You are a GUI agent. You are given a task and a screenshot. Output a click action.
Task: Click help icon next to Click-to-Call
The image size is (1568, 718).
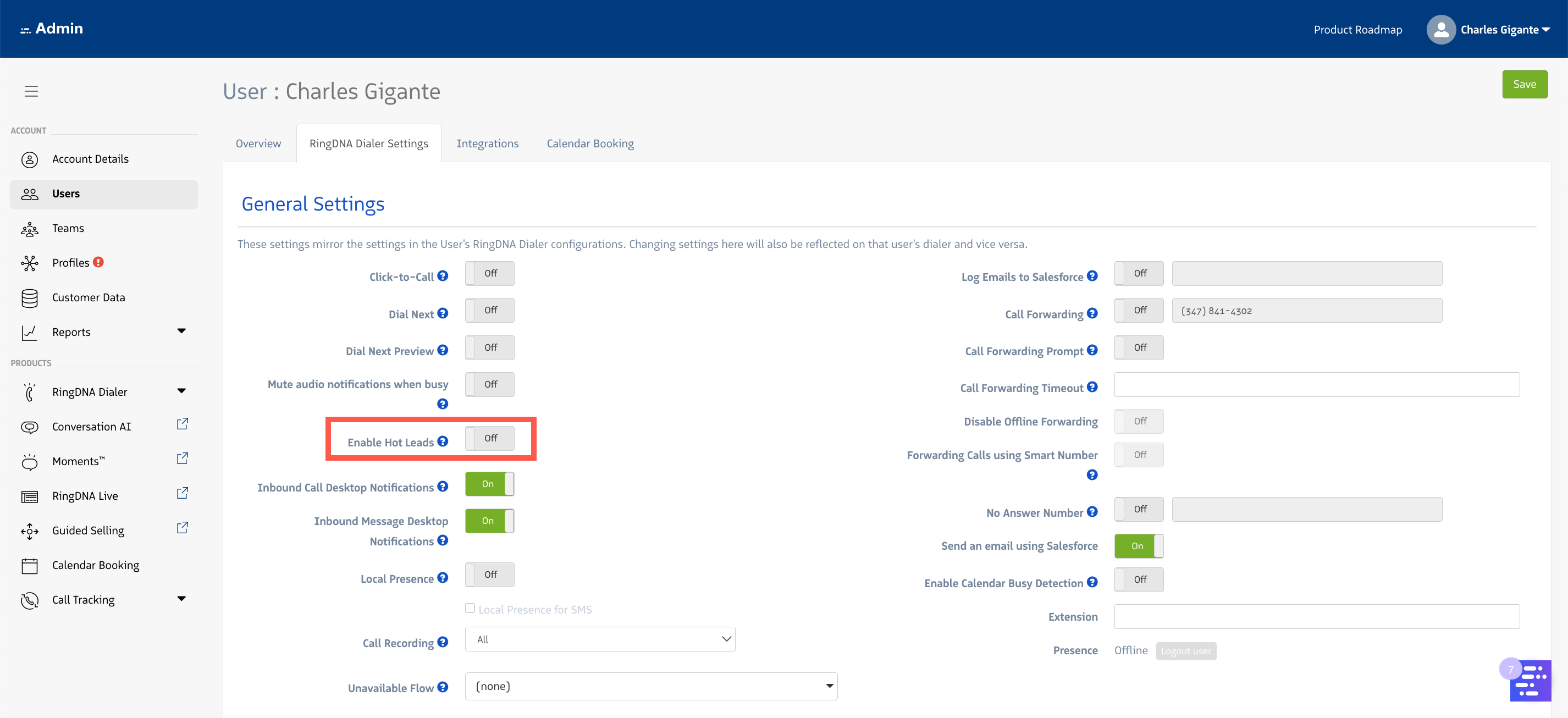(x=443, y=276)
